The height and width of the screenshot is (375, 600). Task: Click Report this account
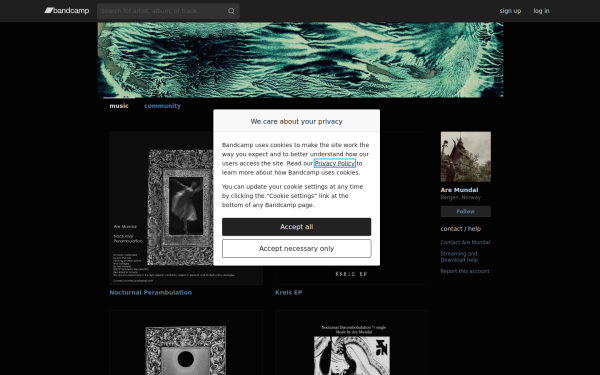pos(465,271)
